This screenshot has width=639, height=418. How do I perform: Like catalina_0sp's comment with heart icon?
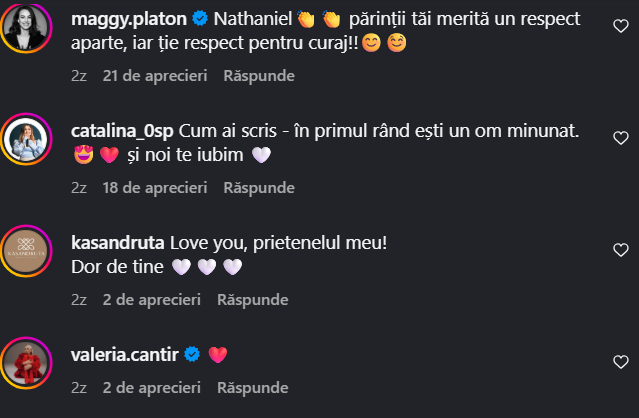[x=620, y=139]
